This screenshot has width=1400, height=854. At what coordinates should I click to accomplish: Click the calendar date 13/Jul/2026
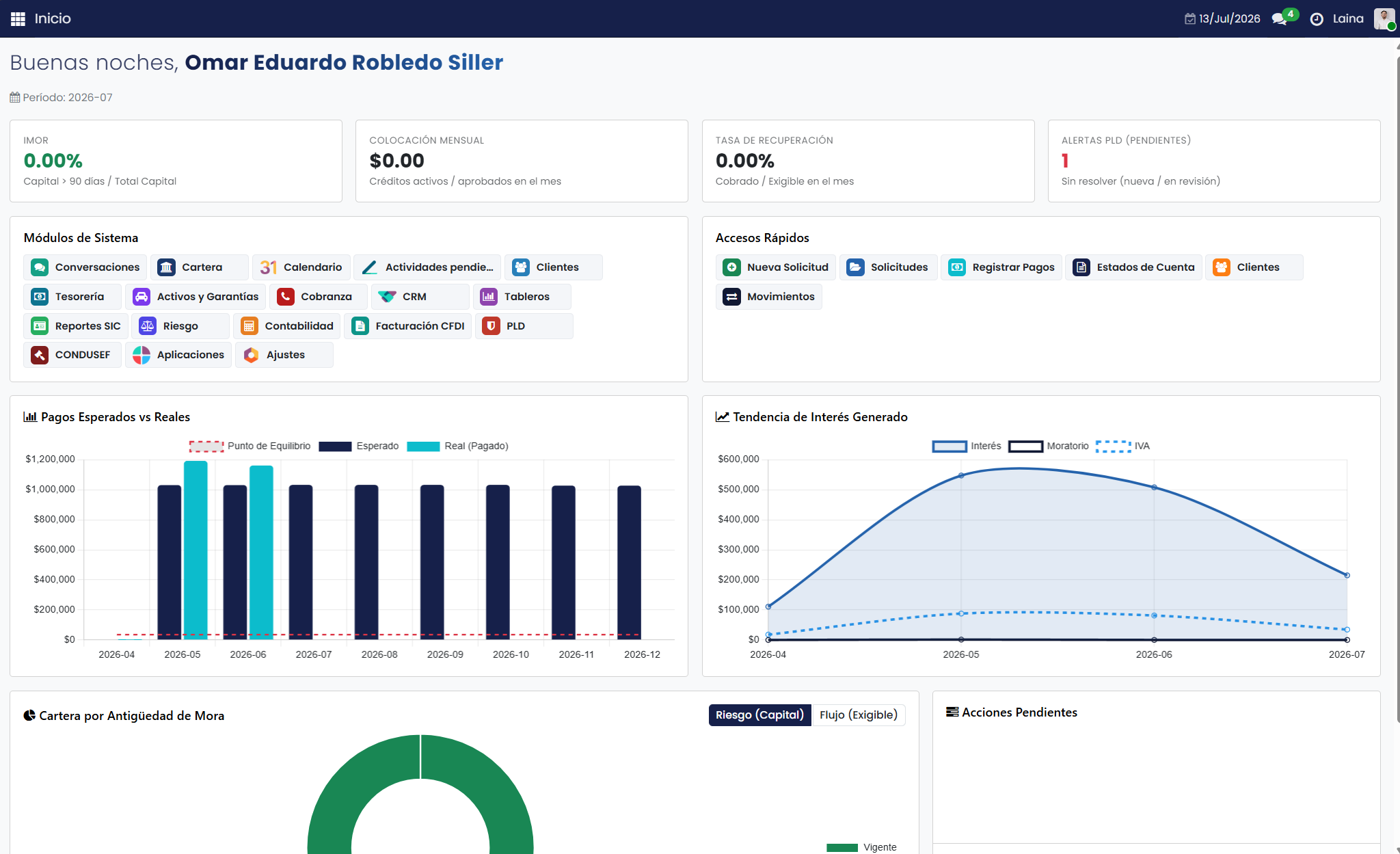1222,18
